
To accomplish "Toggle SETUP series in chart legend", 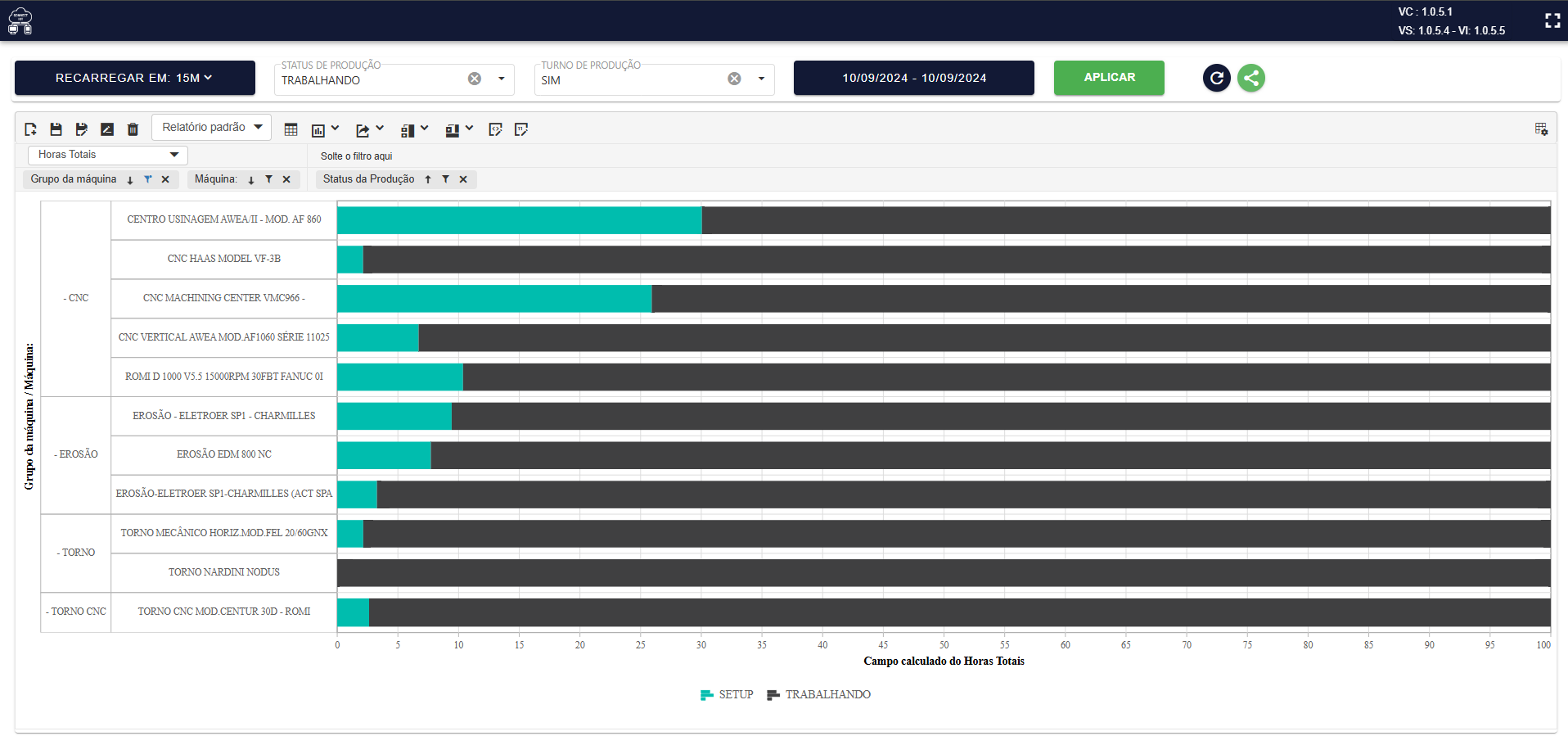I will [727, 694].
